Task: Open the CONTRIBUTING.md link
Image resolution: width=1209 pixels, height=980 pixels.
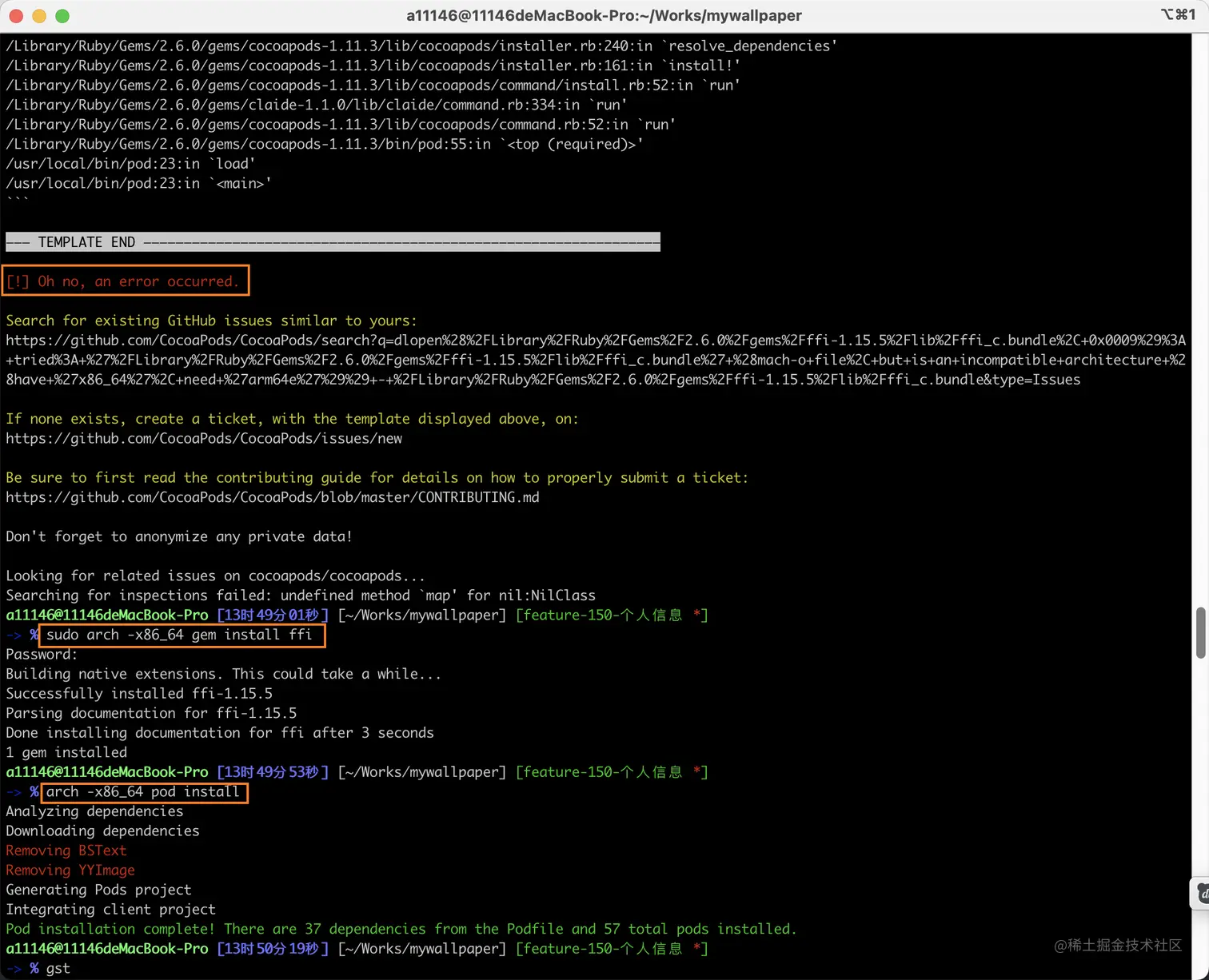Action: click(272, 496)
